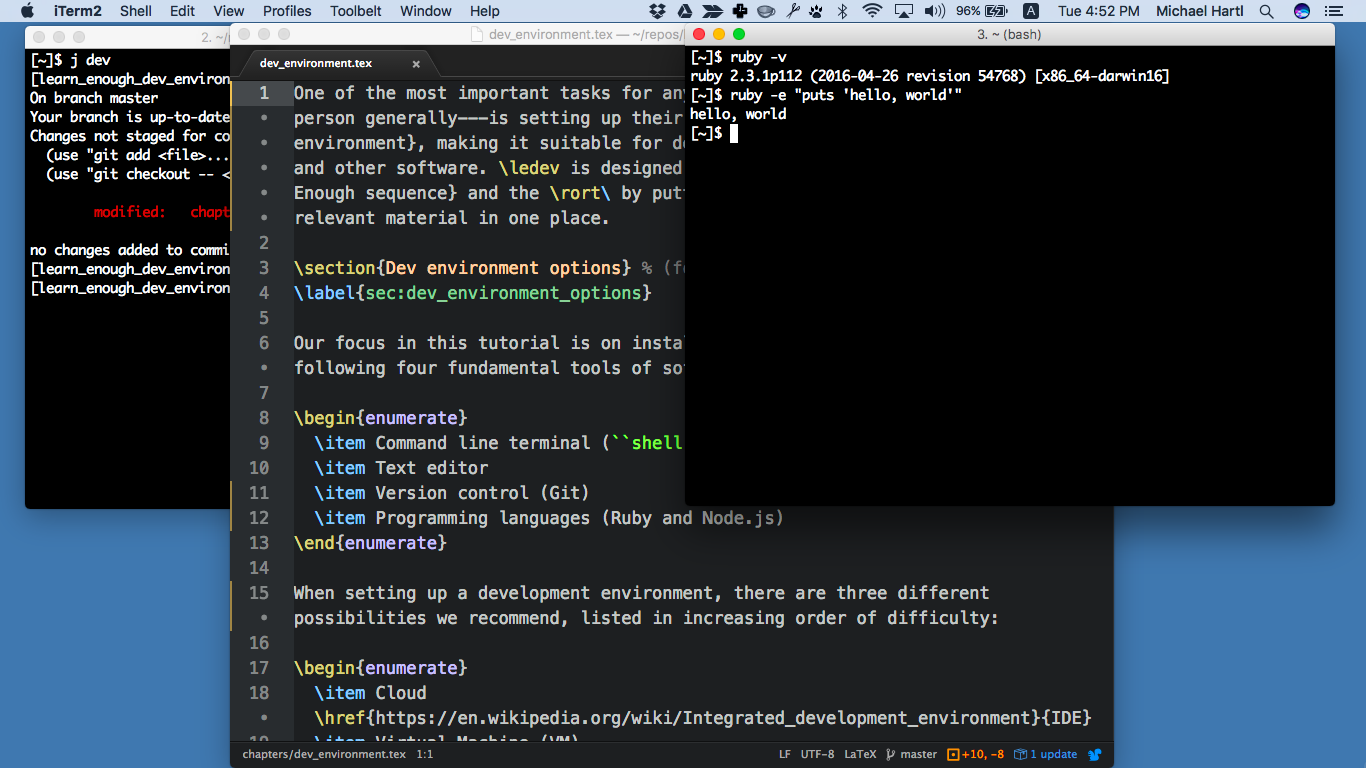Open the Bluetooth status icon
The image size is (1366, 768).
842,11
